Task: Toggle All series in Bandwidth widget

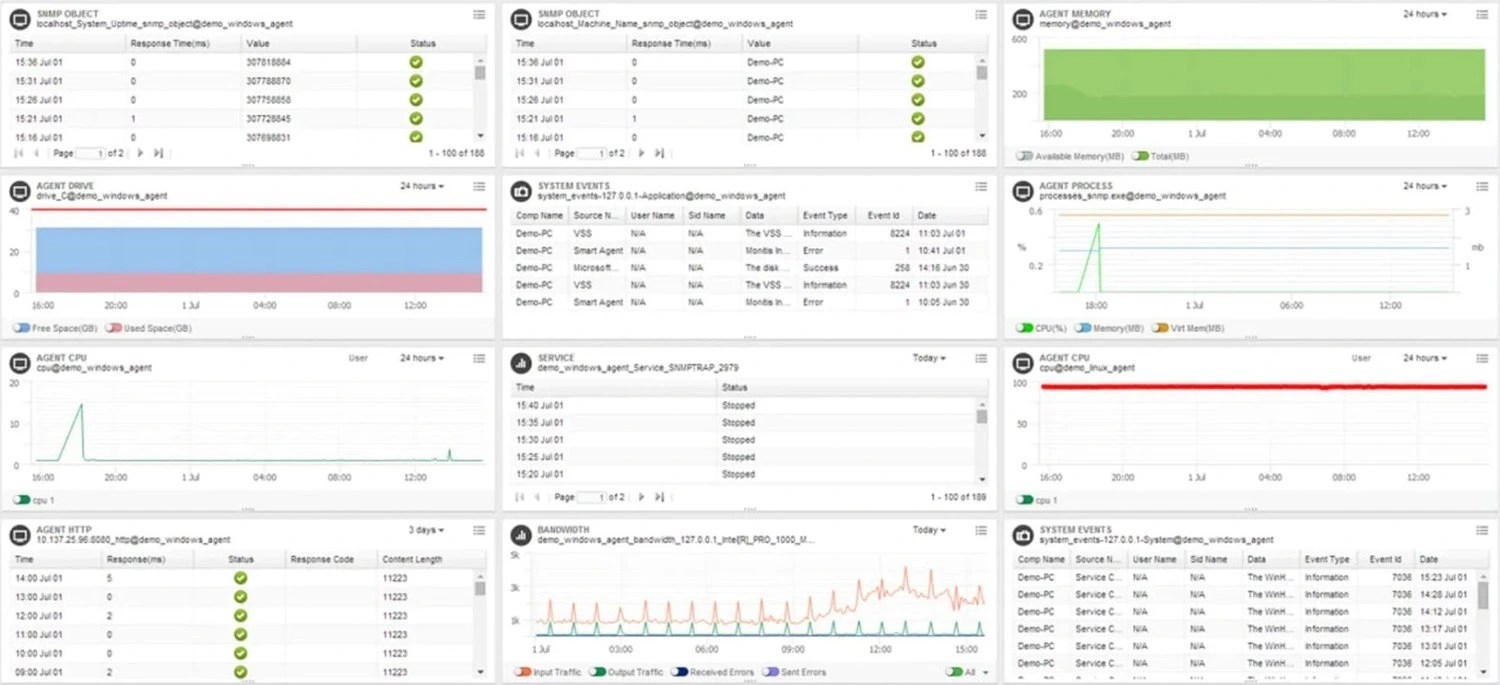Action: pos(953,672)
